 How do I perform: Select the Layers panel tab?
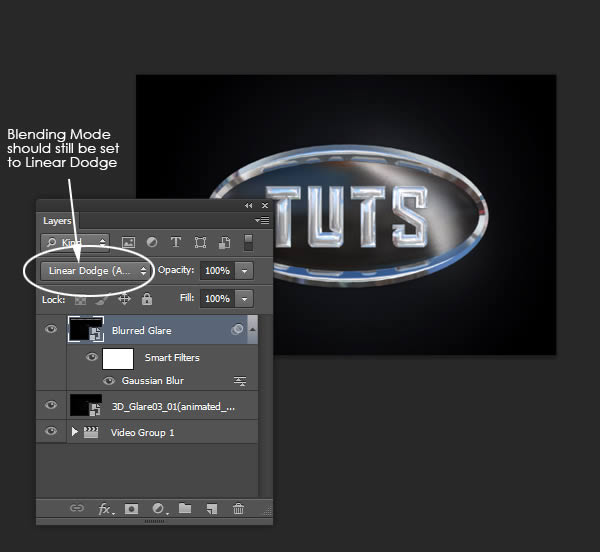coord(57,221)
